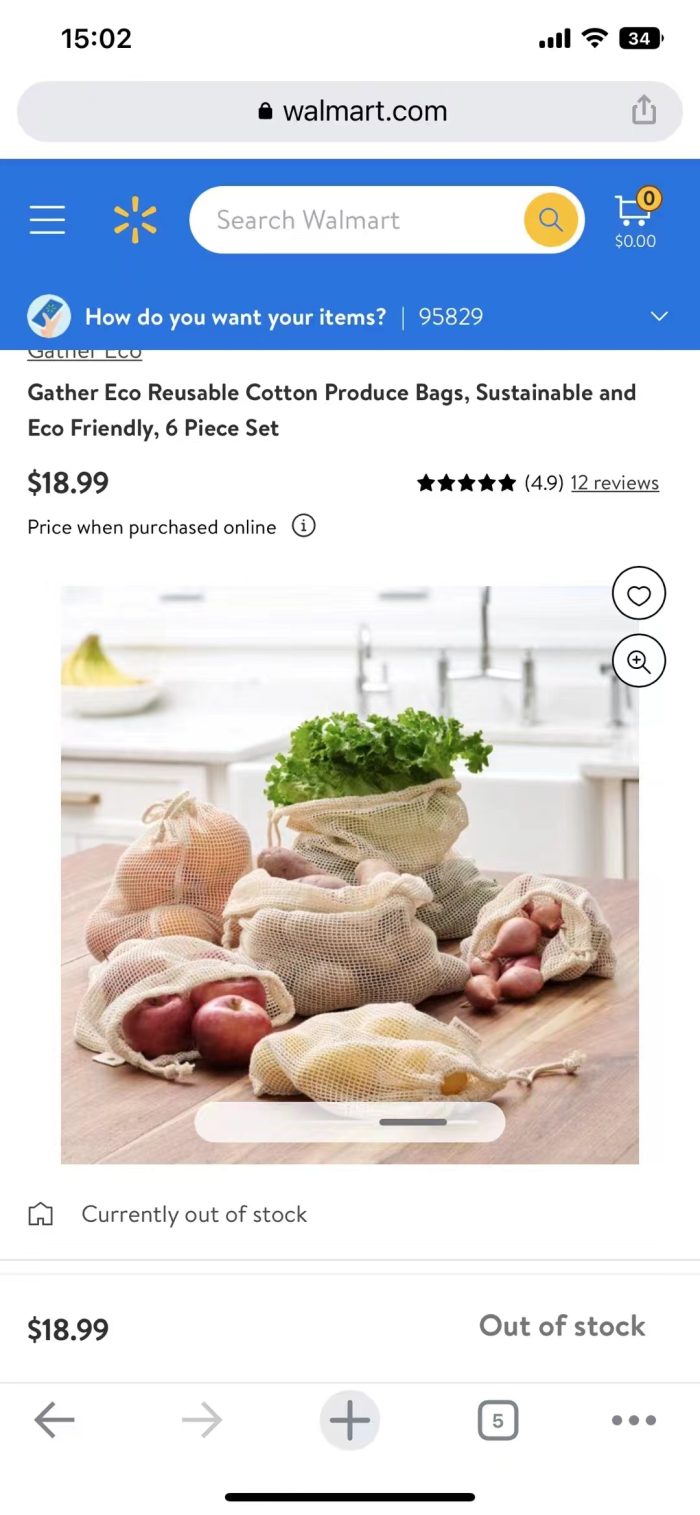Tap the produce bags product image

coord(350,875)
